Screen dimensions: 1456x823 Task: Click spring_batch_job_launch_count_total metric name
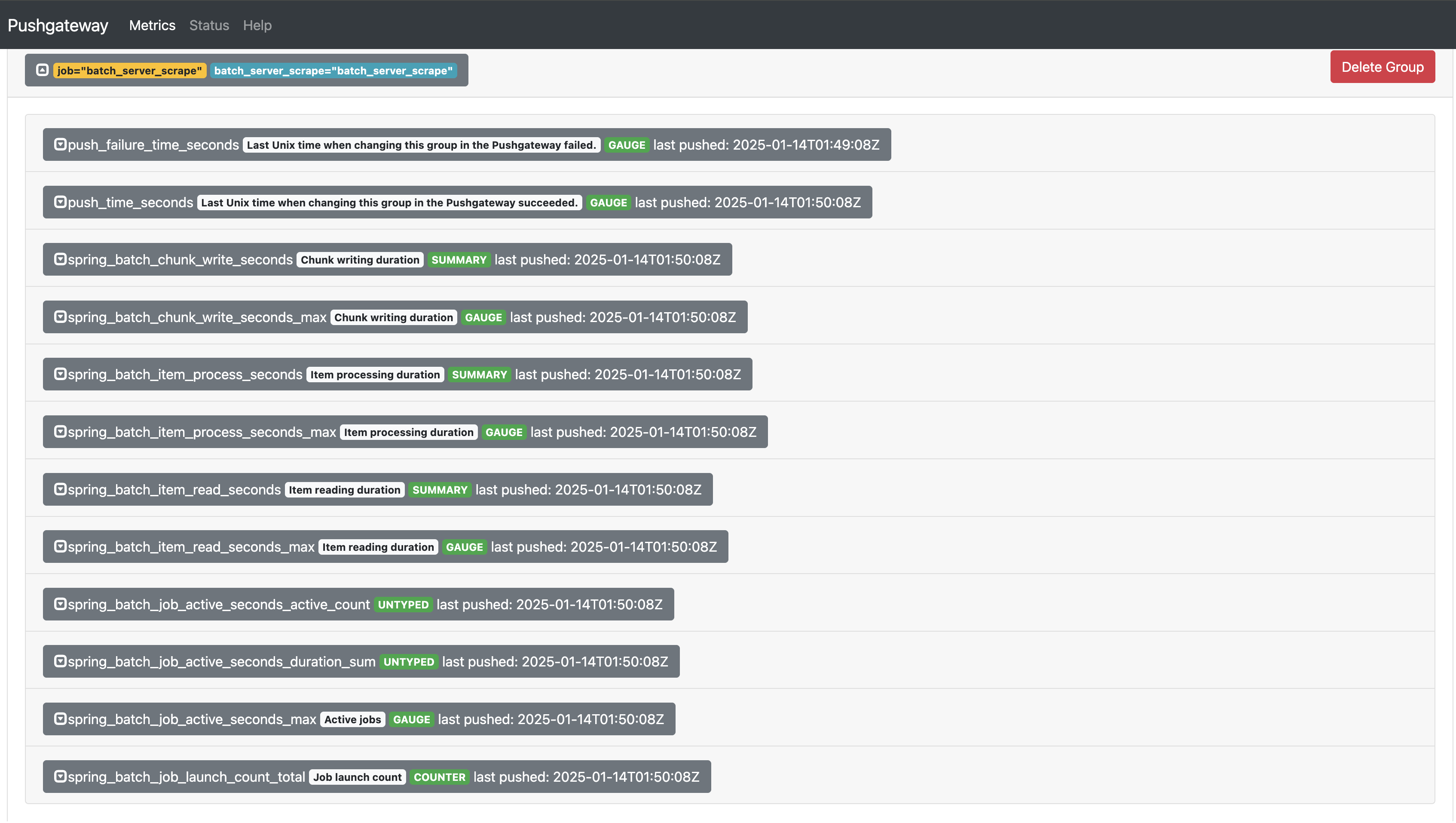coord(187,777)
